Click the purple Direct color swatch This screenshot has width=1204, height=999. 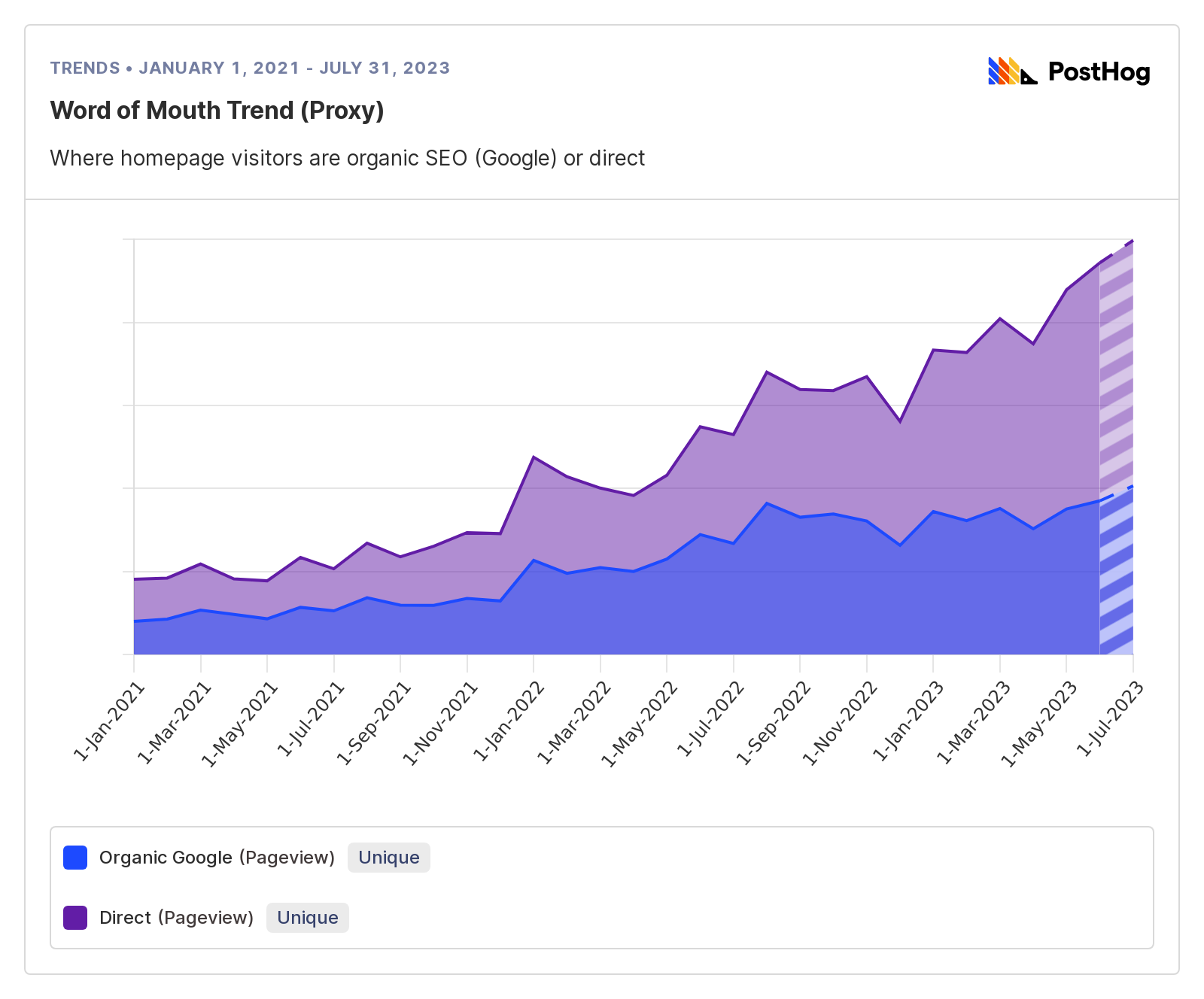point(75,918)
